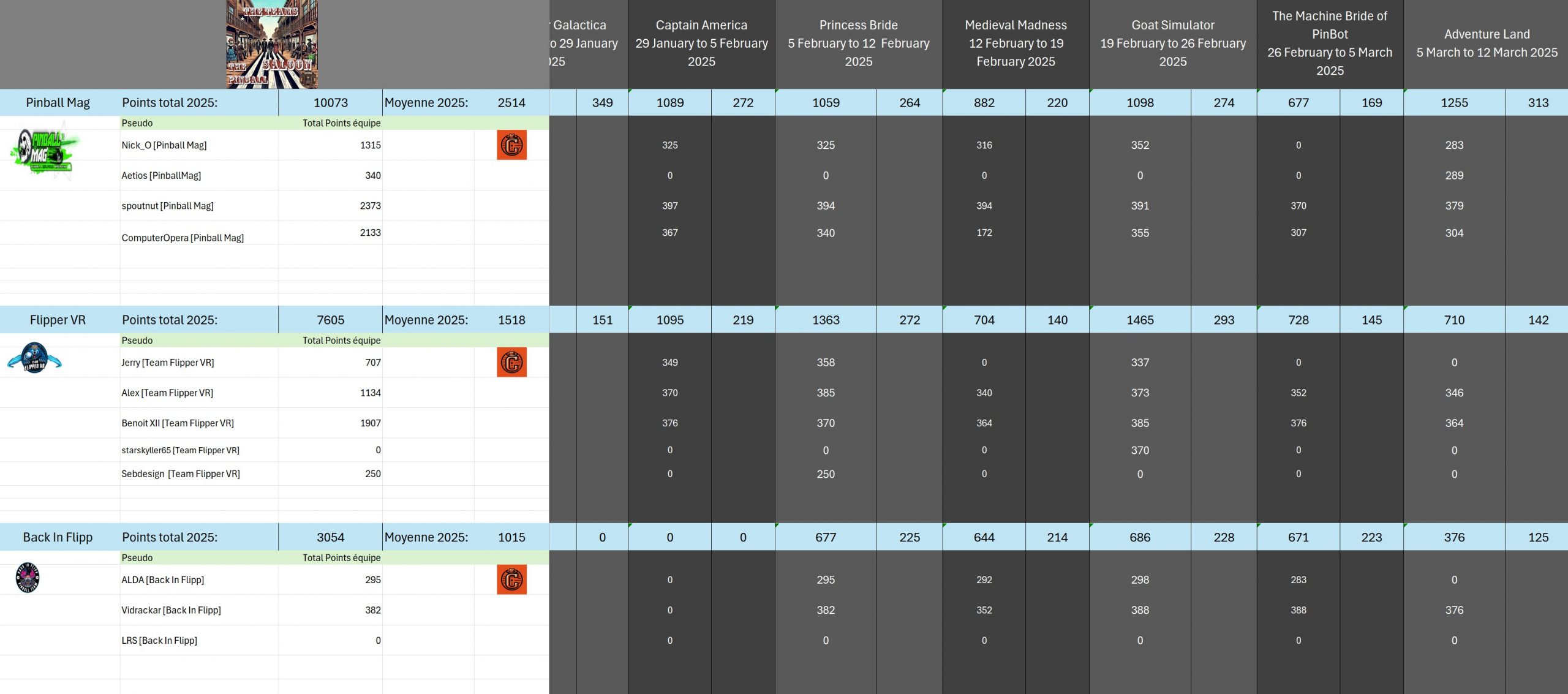Click the Back In Flipp round logo
This screenshot has height=694, width=1568.
point(28,577)
